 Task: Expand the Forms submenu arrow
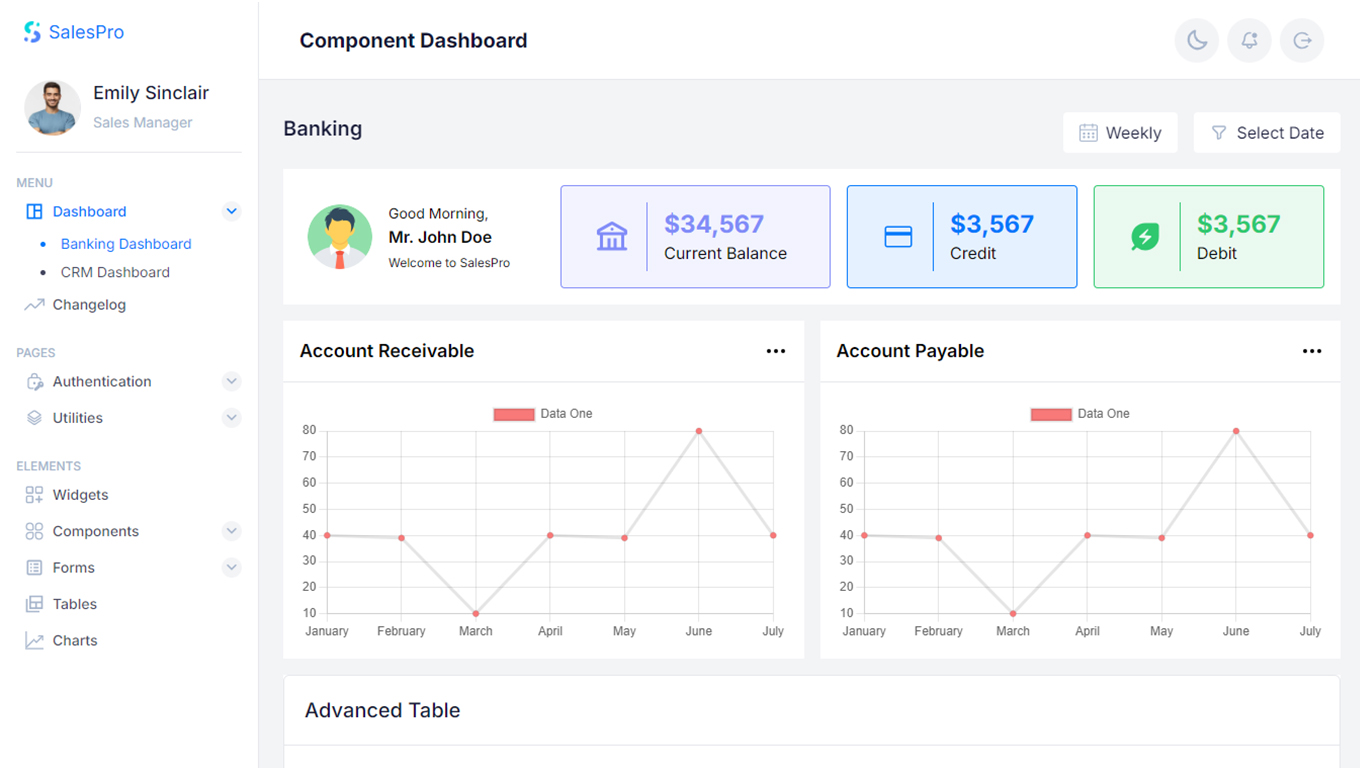pos(232,567)
